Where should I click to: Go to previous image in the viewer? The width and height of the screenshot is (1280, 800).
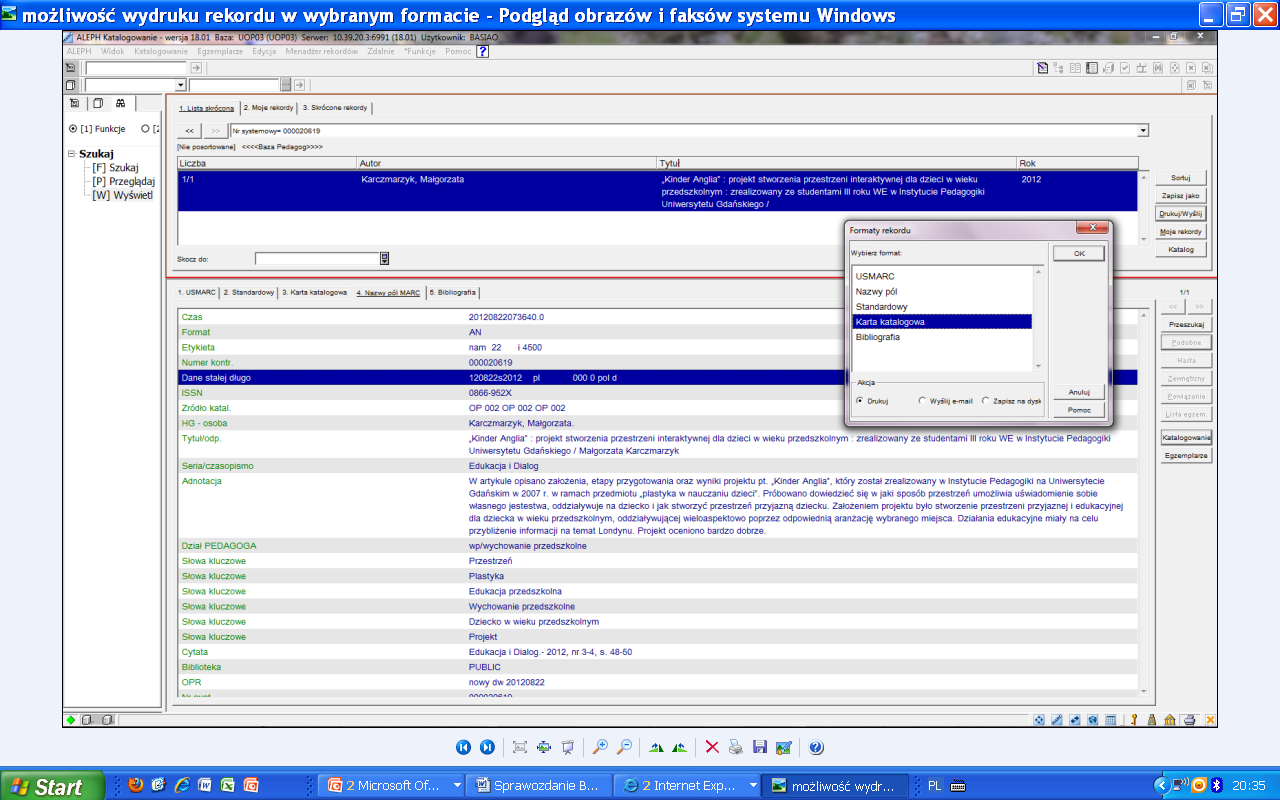coord(463,747)
